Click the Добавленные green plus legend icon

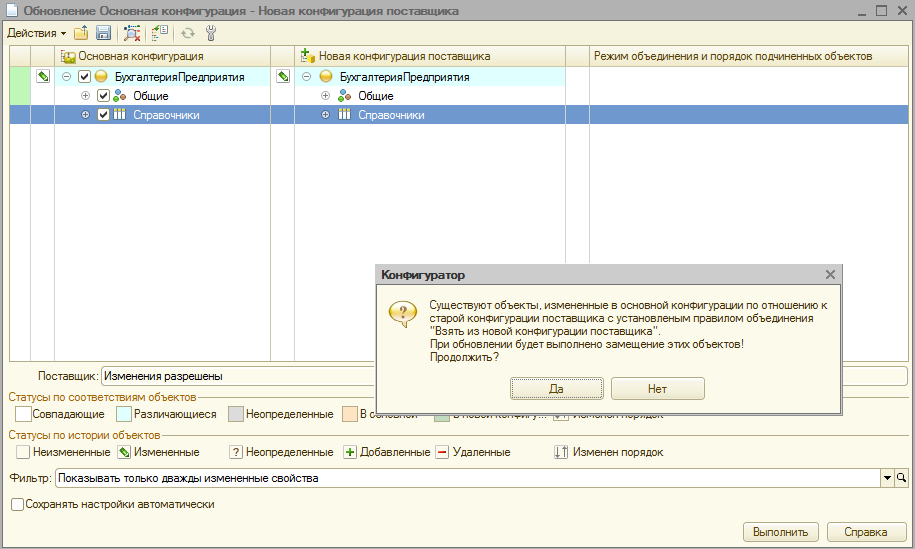pyautogui.click(x=350, y=452)
